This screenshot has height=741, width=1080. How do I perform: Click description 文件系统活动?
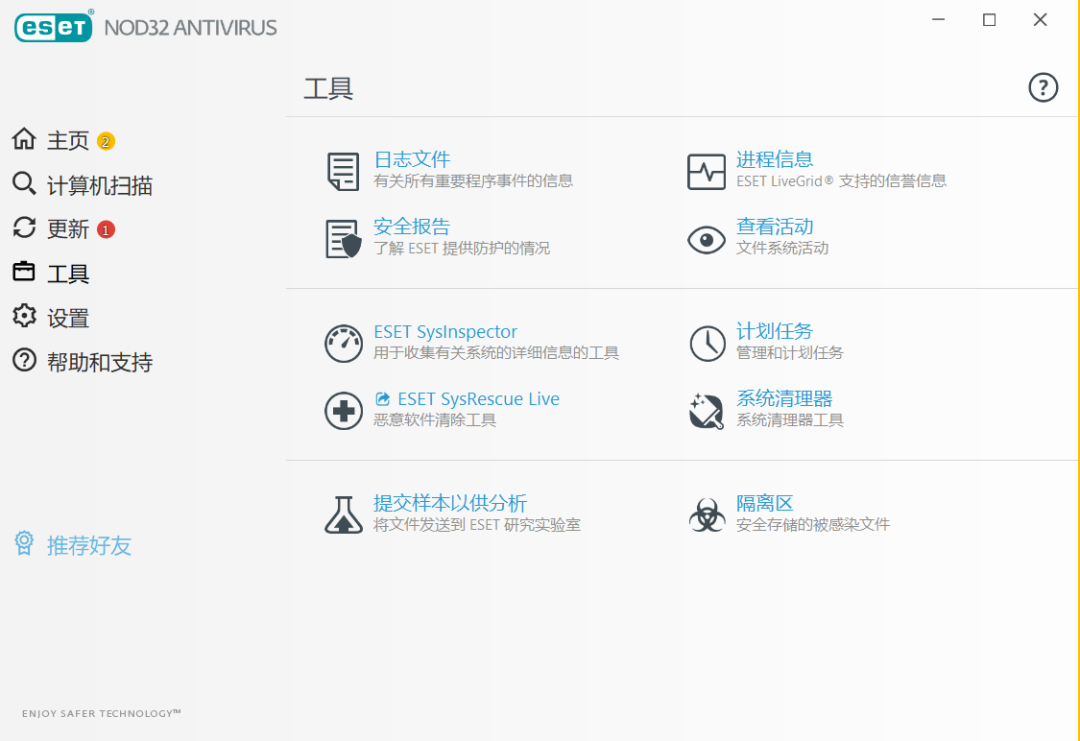click(782, 248)
